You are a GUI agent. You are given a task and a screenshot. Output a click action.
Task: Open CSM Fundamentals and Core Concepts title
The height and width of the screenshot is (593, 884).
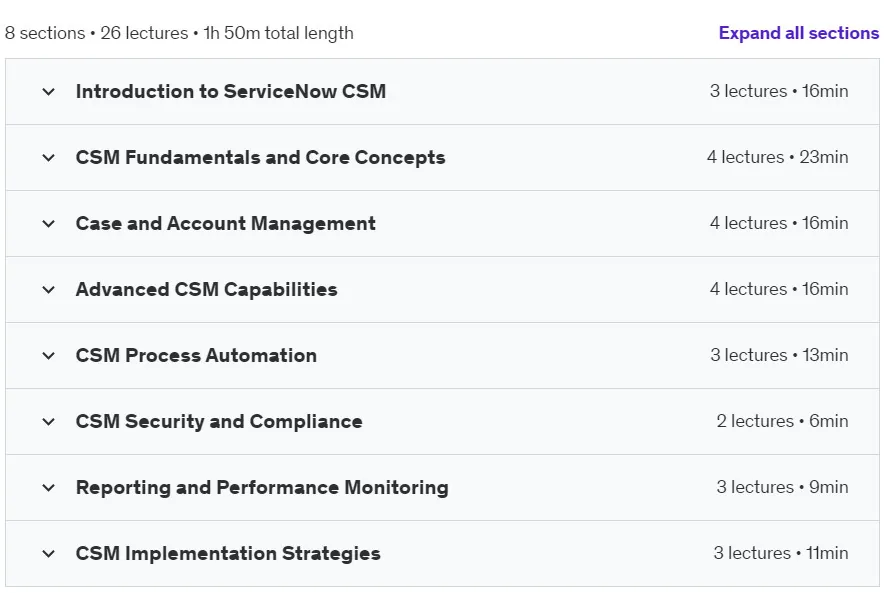(x=260, y=157)
